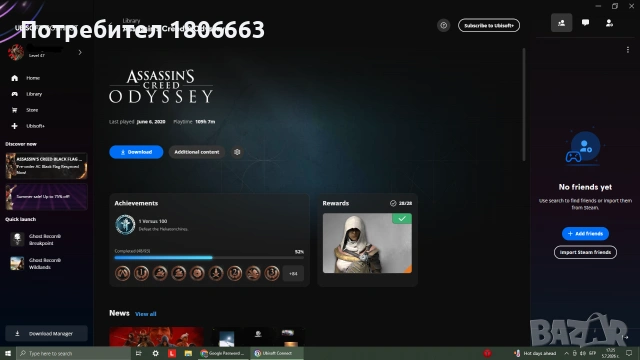Open Settings gear on the taskbar
This screenshot has width=640, height=360.
point(156,353)
